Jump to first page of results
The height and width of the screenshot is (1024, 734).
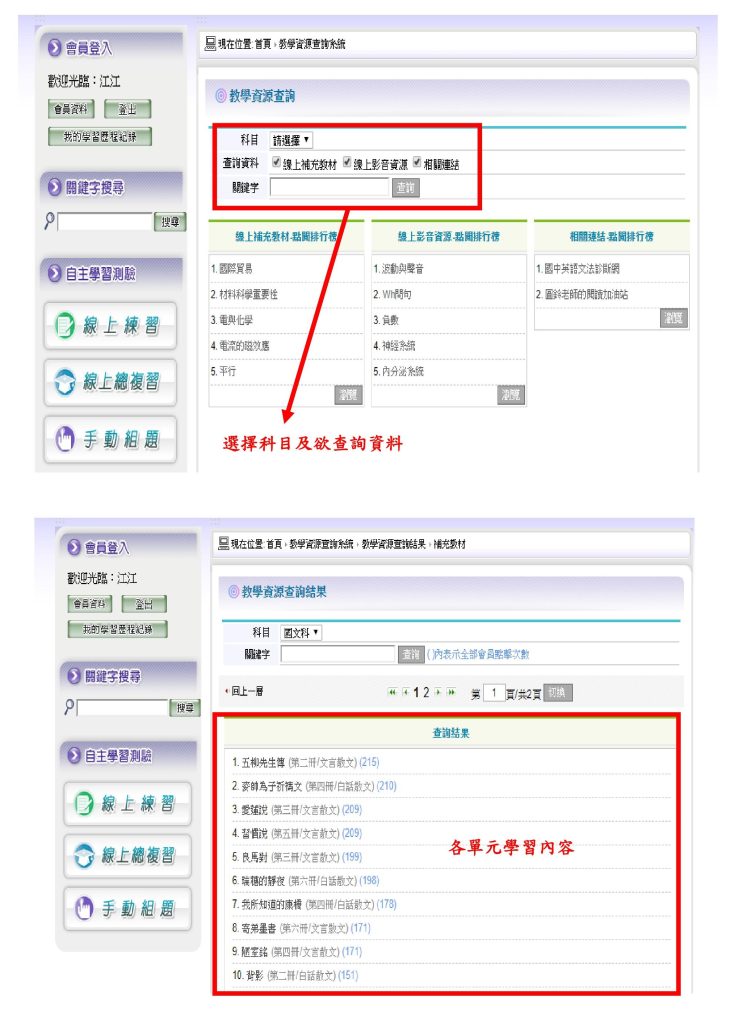[x=392, y=692]
